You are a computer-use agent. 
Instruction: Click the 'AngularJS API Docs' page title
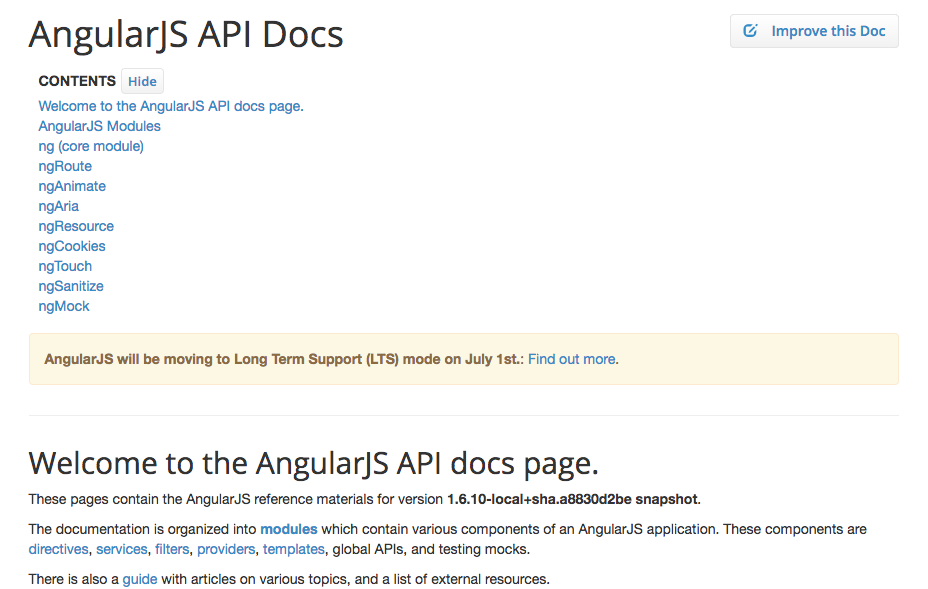[186, 34]
